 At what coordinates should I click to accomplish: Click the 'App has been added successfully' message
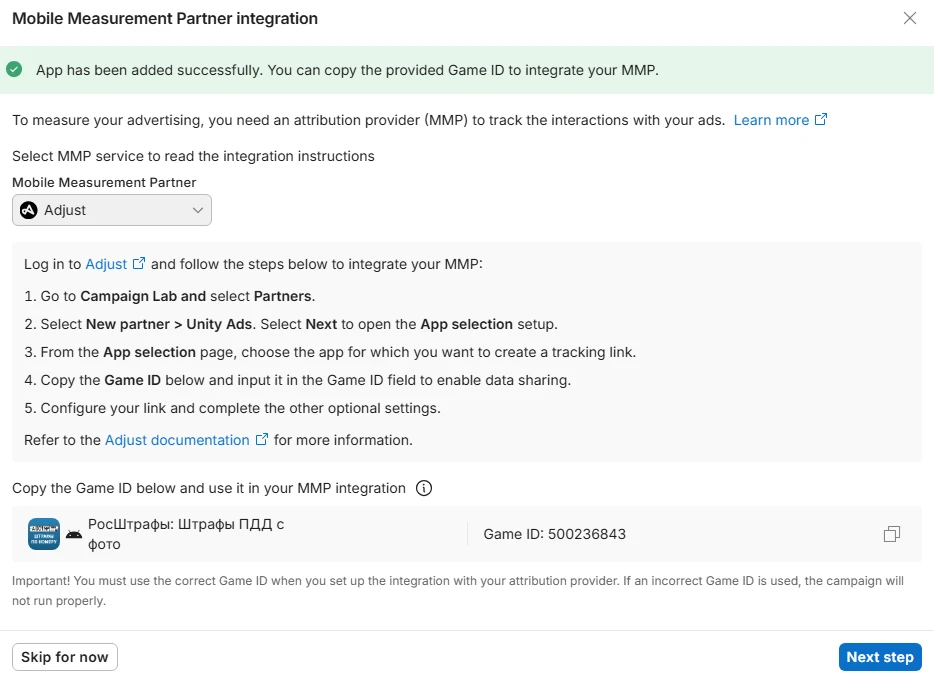(347, 70)
